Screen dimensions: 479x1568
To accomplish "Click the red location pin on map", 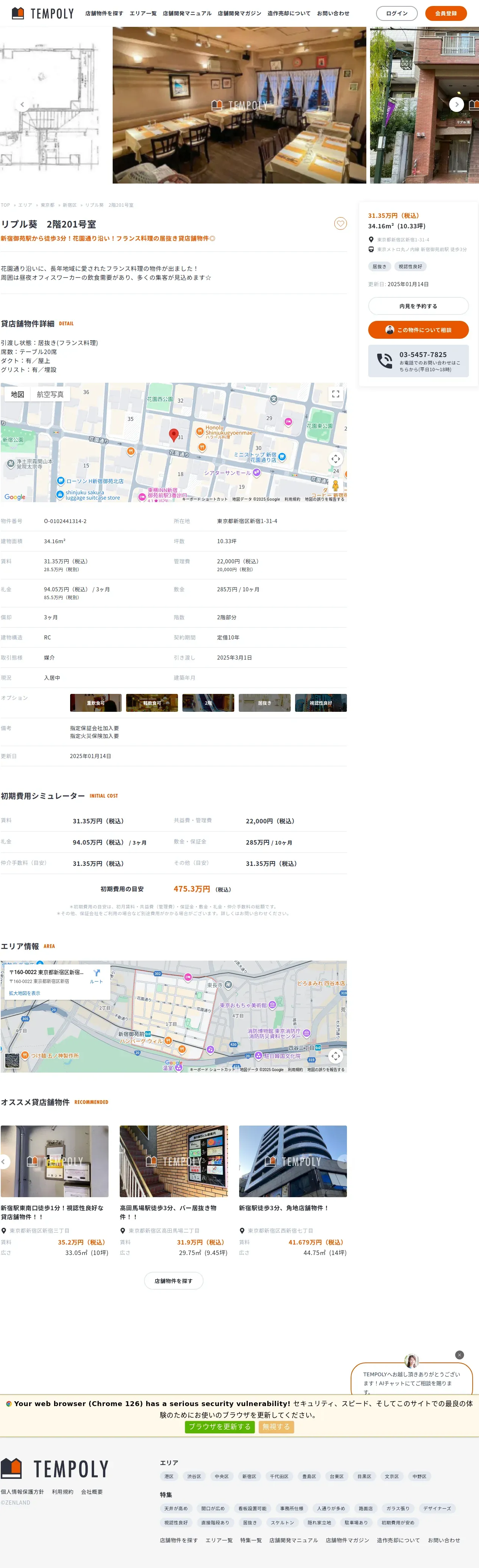I will click(173, 435).
